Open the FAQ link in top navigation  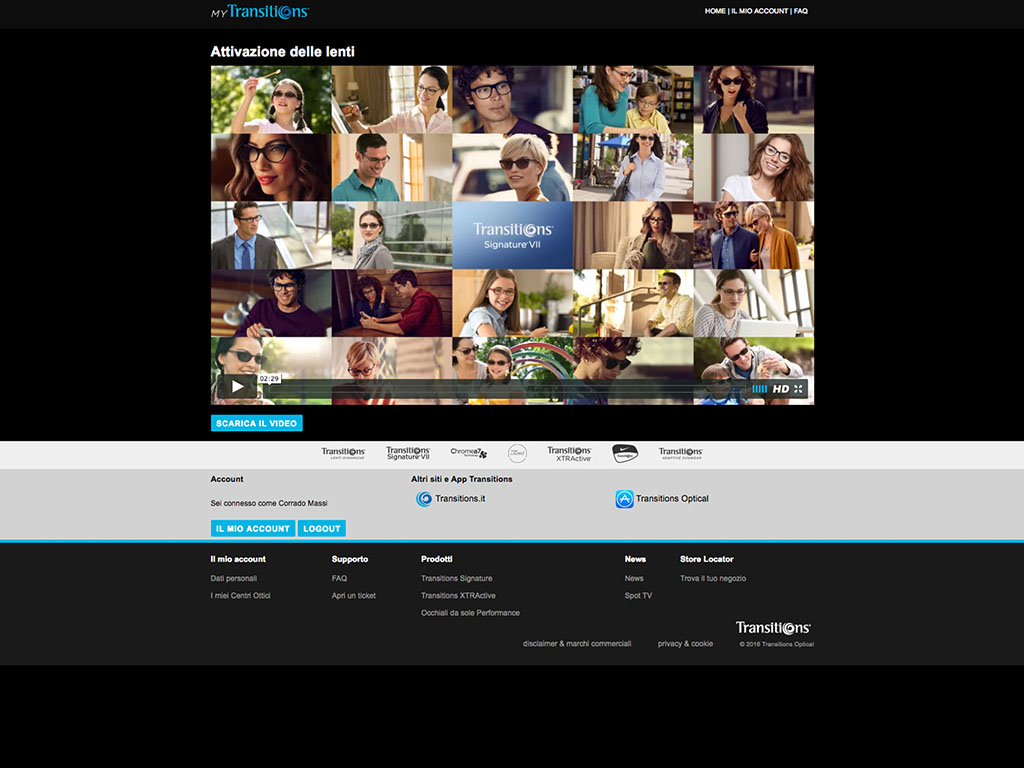(801, 11)
